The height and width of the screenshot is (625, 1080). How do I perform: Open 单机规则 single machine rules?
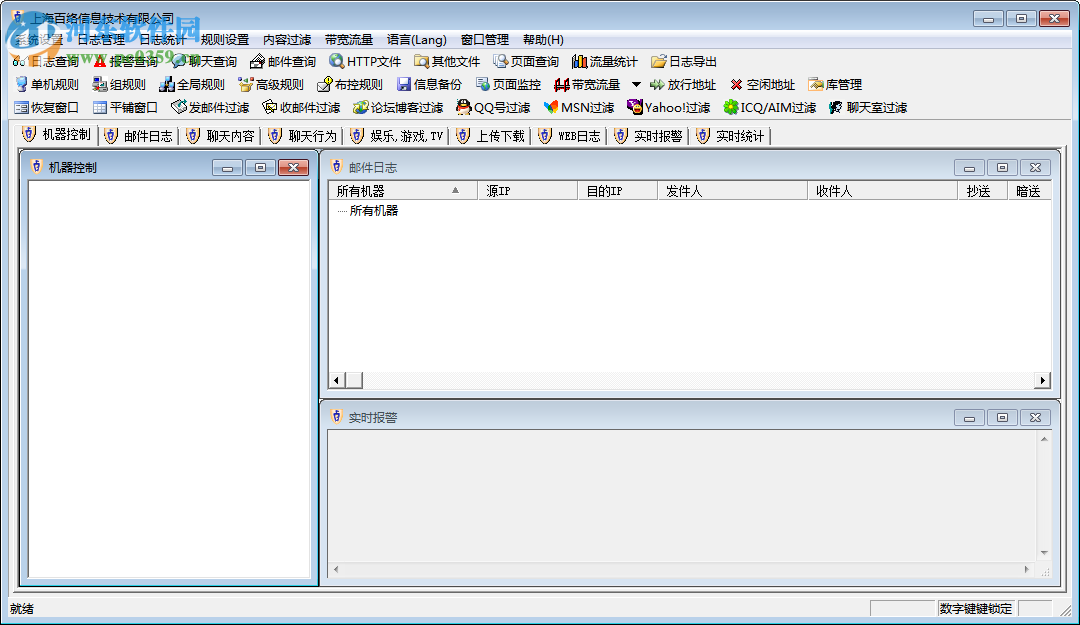[47, 84]
